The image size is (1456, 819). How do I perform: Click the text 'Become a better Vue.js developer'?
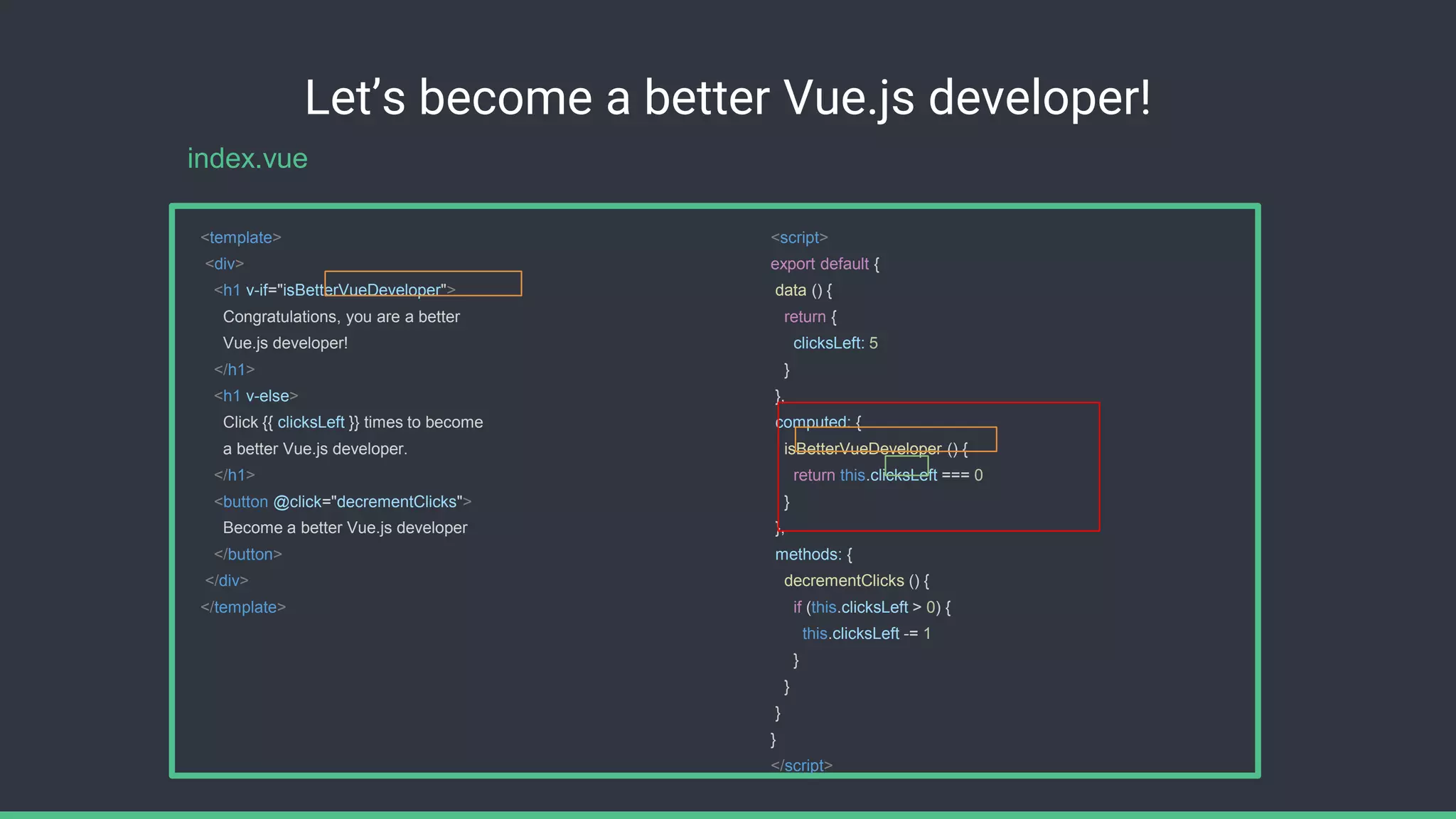(x=345, y=528)
